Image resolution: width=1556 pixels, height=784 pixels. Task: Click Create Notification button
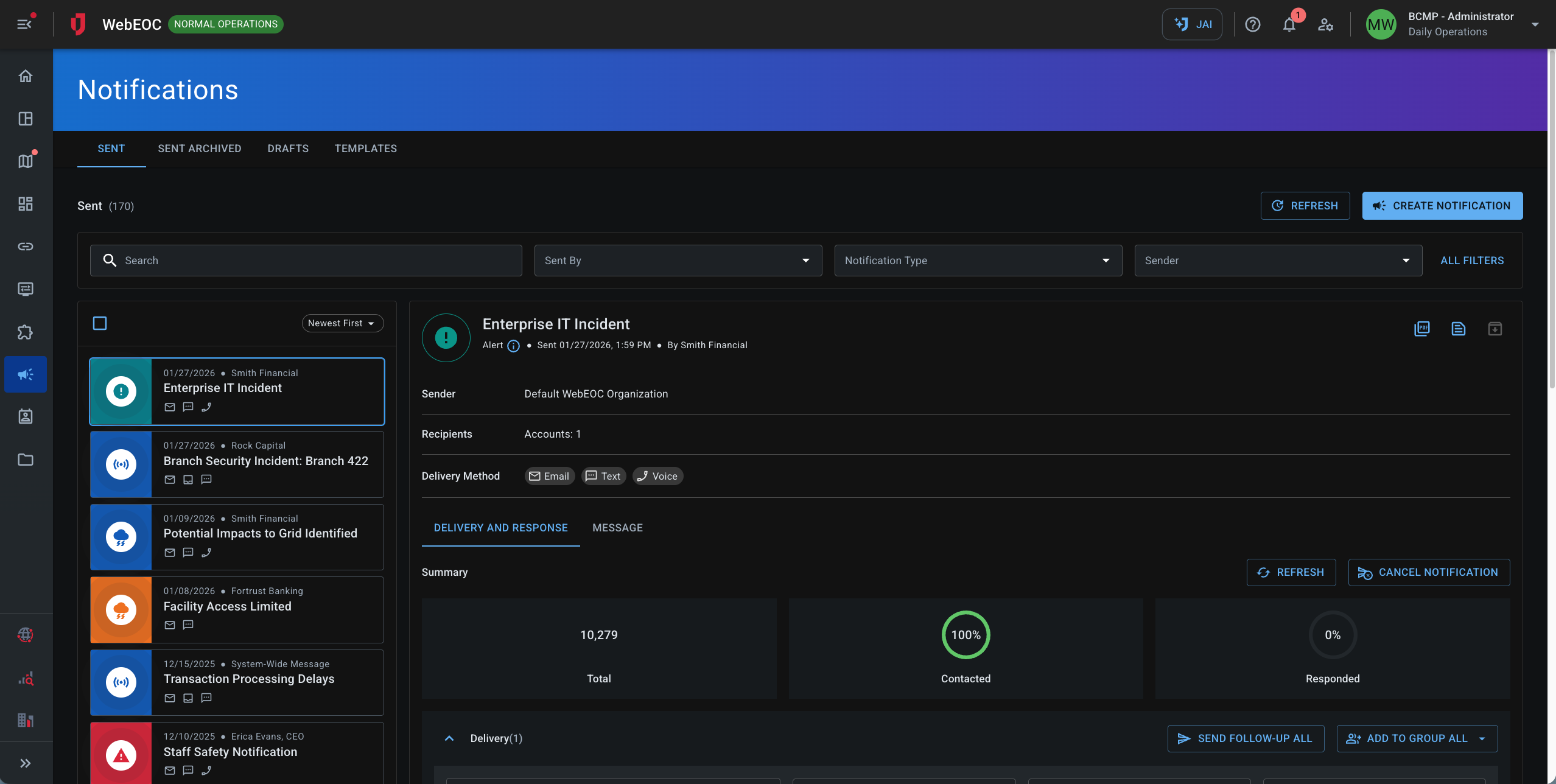[x=1442, y=206]
